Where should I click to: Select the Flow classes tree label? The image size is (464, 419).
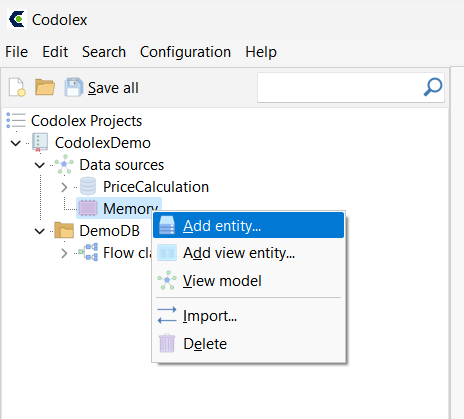[127, 253]
